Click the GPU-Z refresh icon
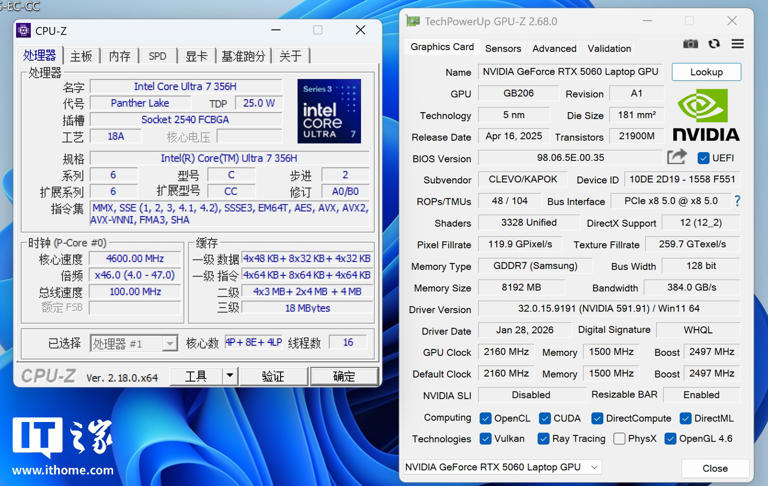The height and width of the screenshot is (486, 768). (714, 44)
